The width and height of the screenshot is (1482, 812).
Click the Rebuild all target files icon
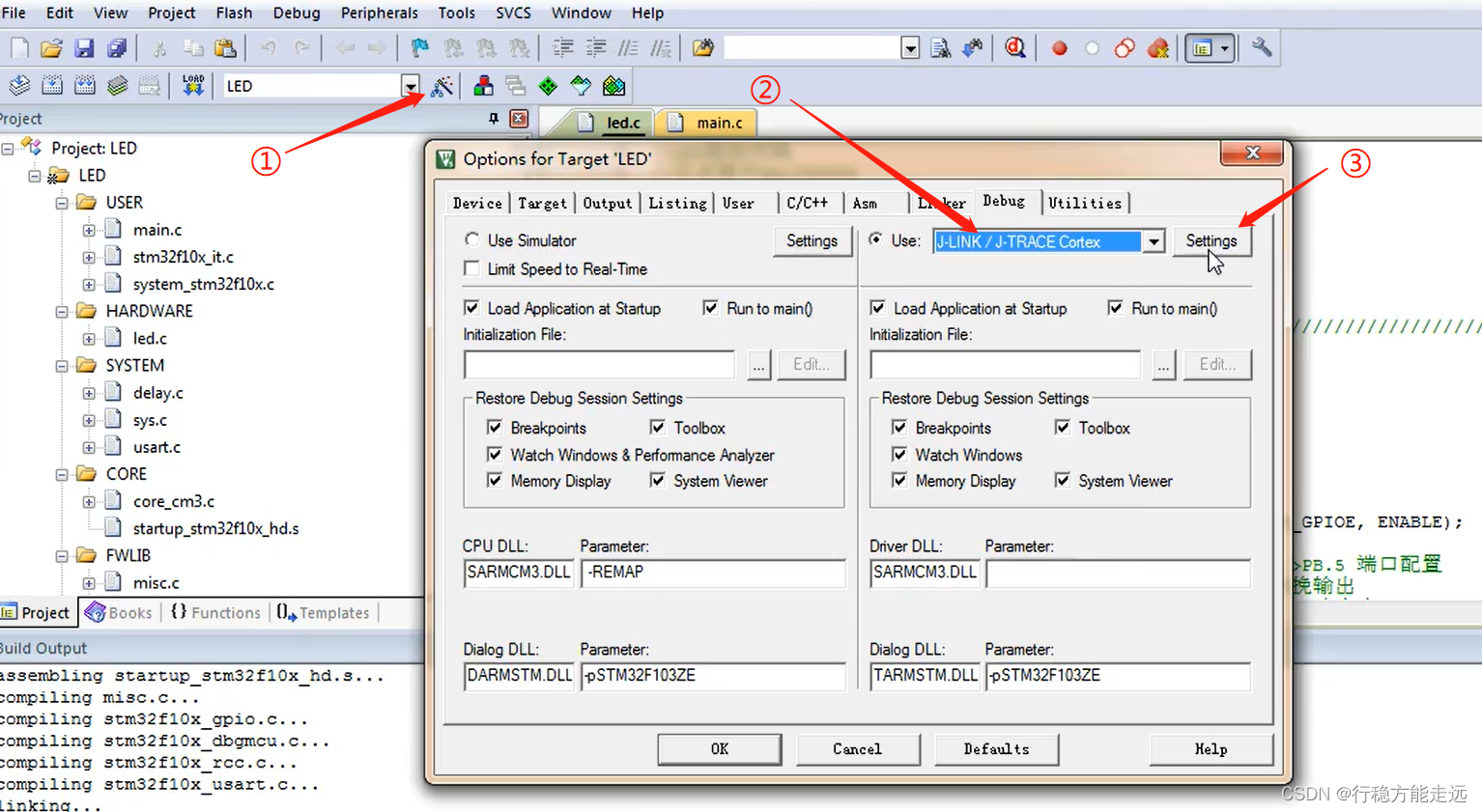click(85, 86)
